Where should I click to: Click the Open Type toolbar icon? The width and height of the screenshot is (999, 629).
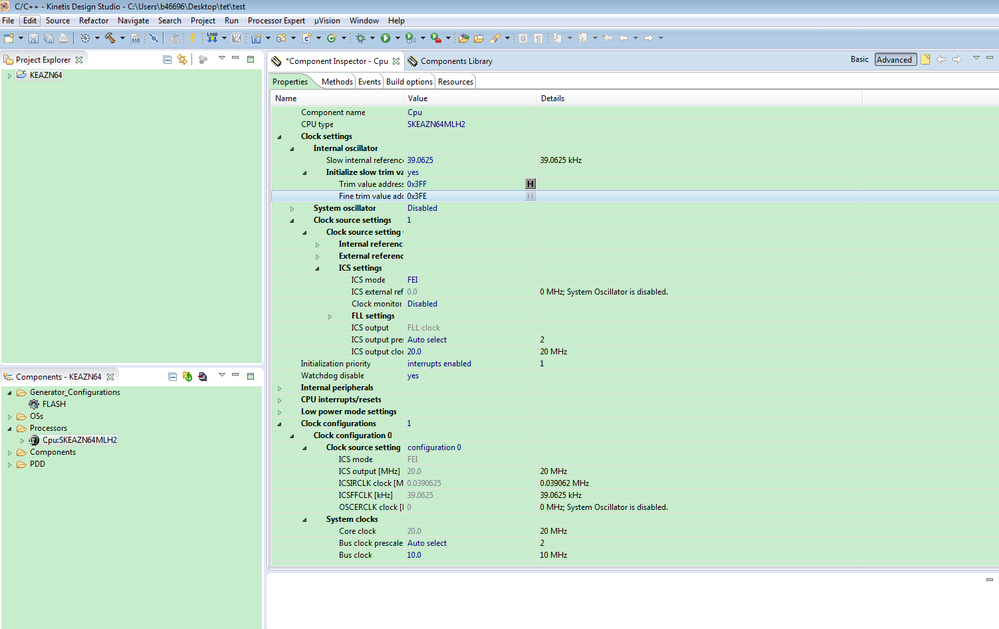click(463, 38)
